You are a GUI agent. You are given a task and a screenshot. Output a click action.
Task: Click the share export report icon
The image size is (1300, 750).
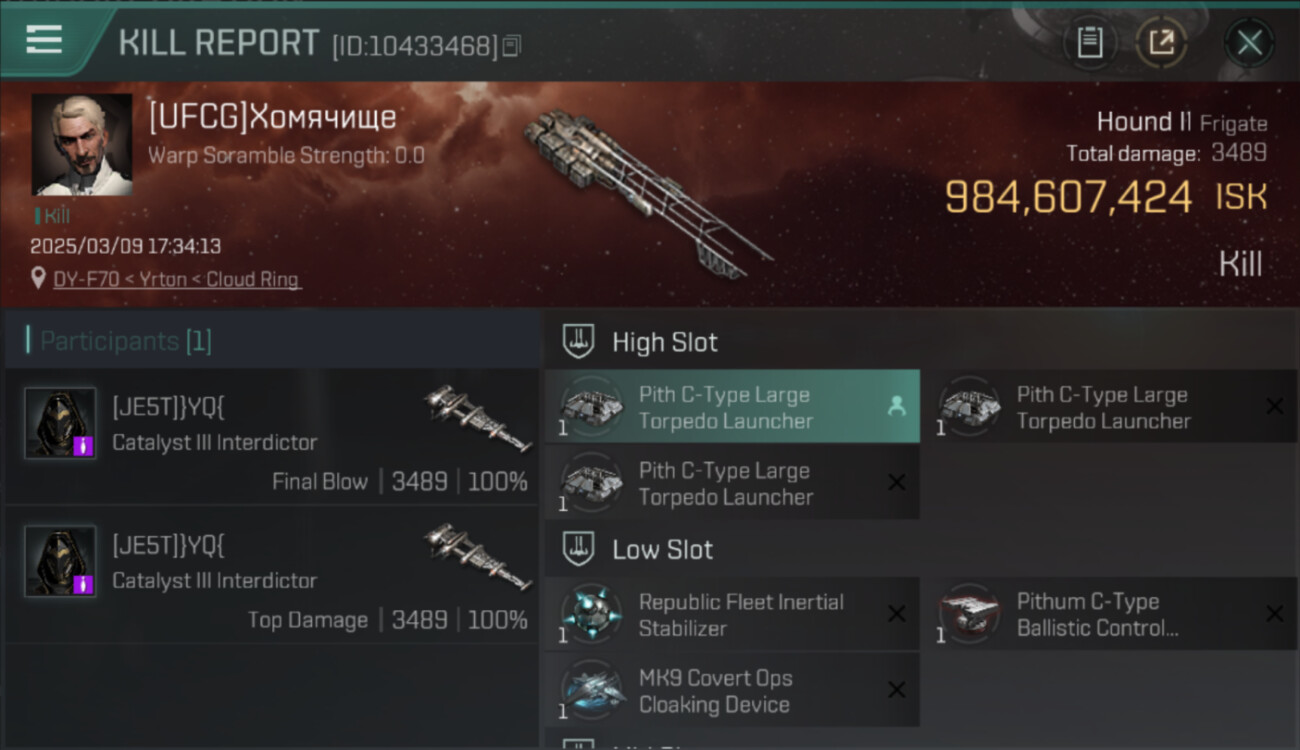tap(1161, 43)
